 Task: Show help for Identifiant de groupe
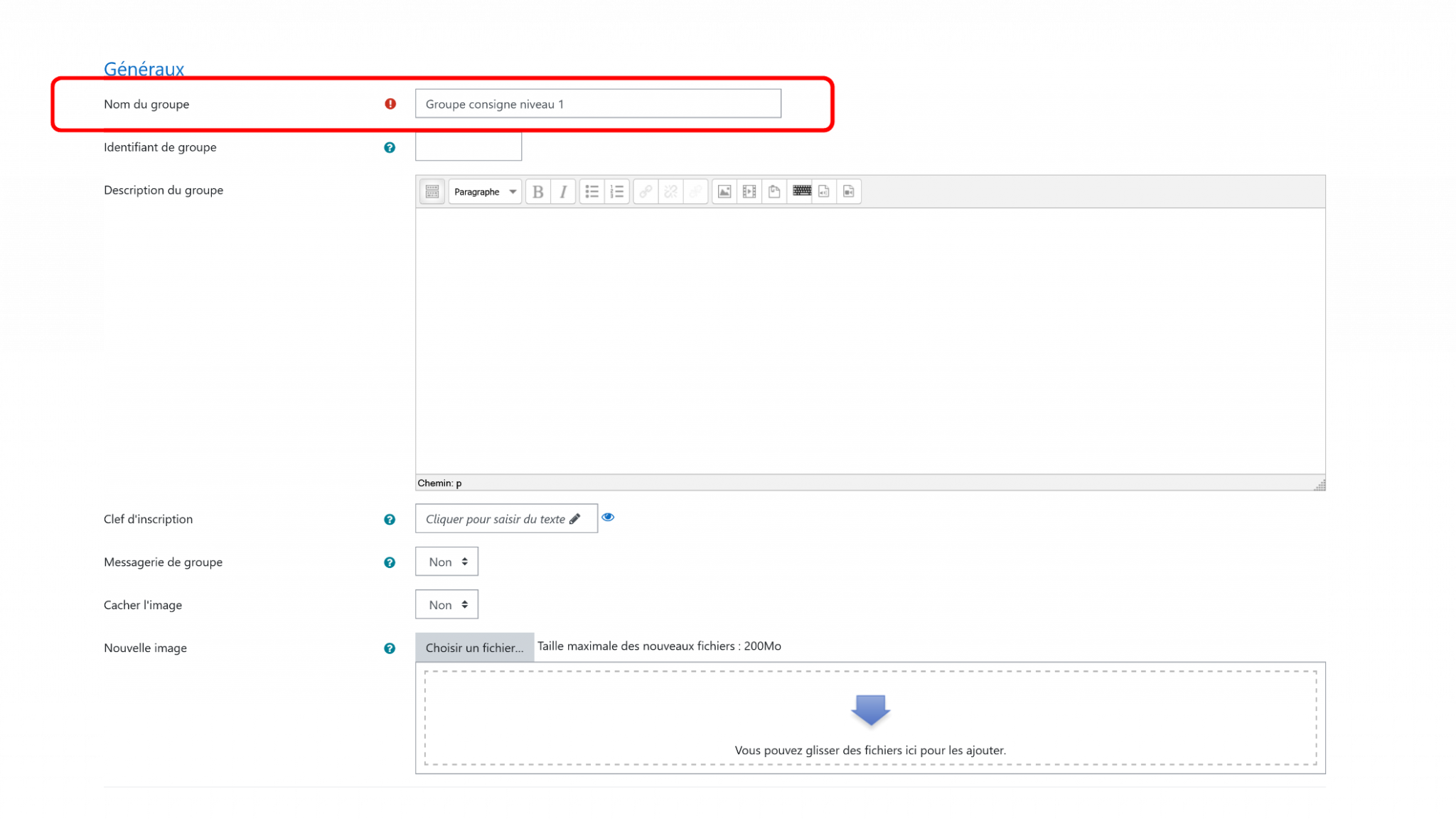point(390,148)
